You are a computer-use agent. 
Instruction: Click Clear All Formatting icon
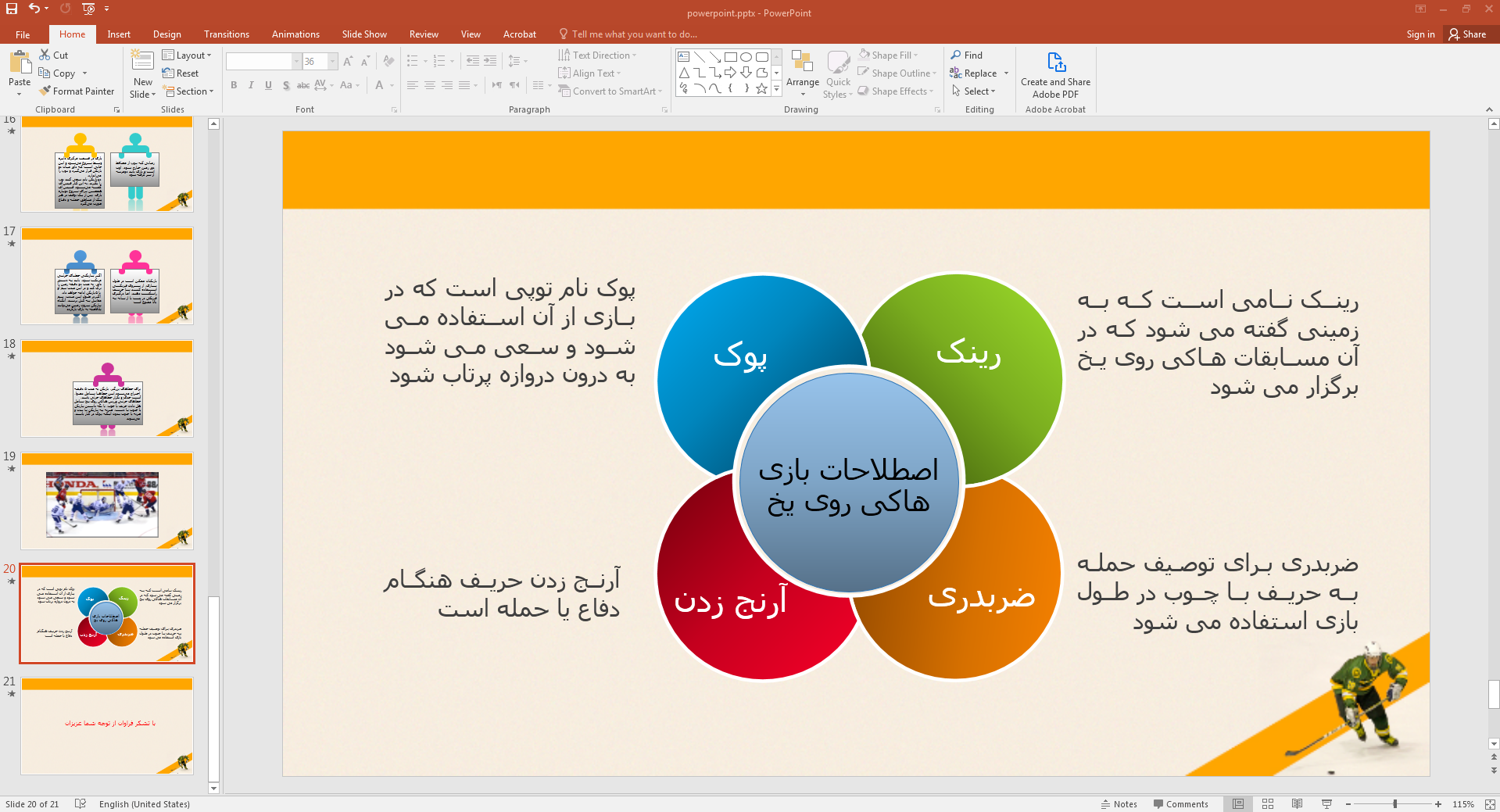388,61
